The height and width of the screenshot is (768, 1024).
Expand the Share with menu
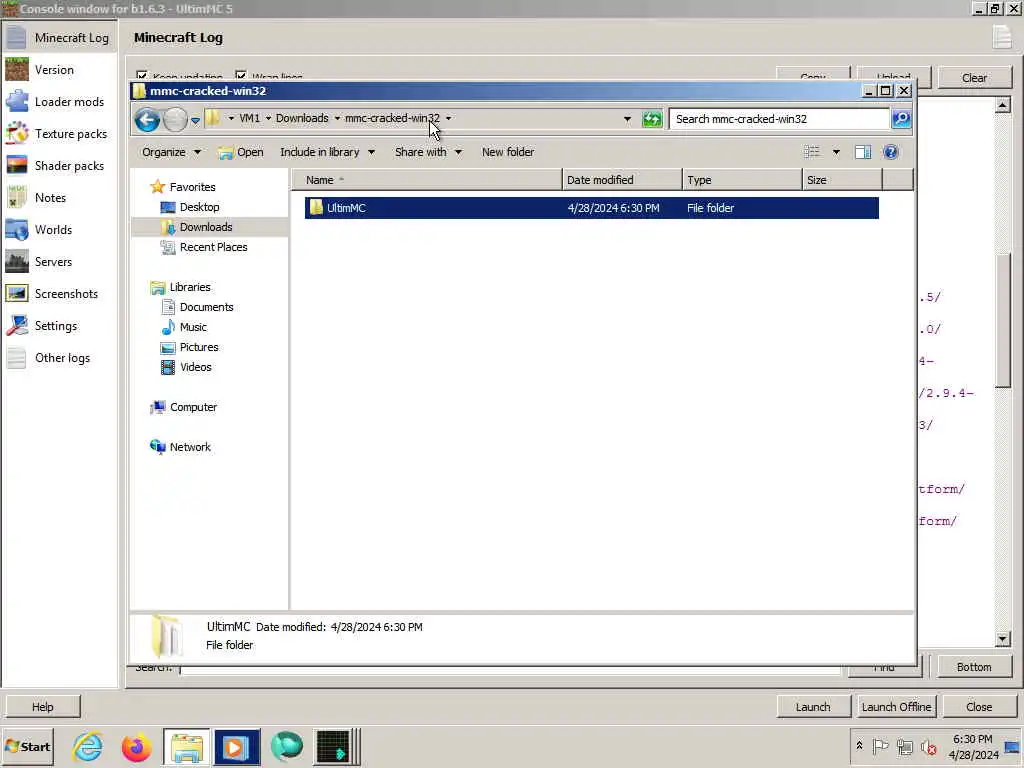(428, 152)
